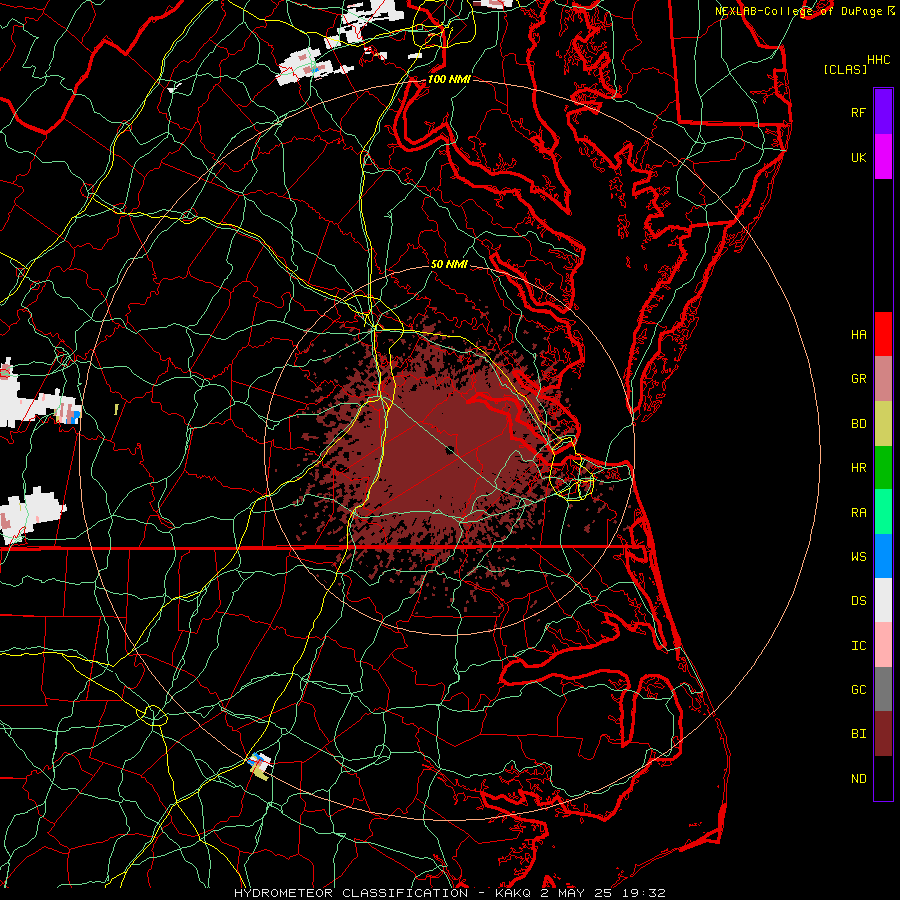The image size is (900, 900).
Task: Click the DS legend label
Action: [858, 601]
